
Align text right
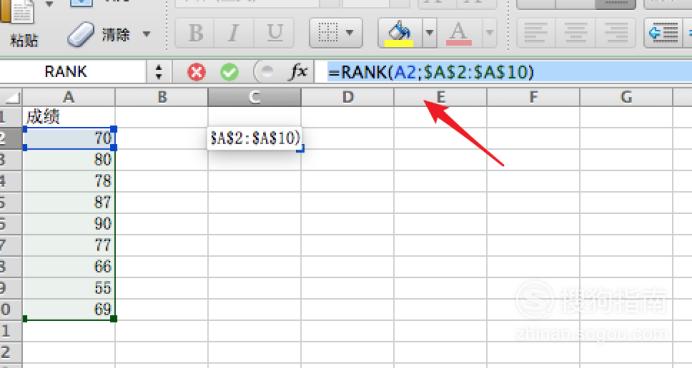click(616, 33)
